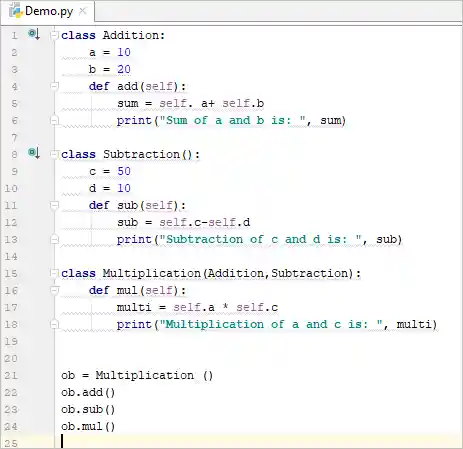
Task: Collapse the def mul(self) fold marker
Action: 54,290
